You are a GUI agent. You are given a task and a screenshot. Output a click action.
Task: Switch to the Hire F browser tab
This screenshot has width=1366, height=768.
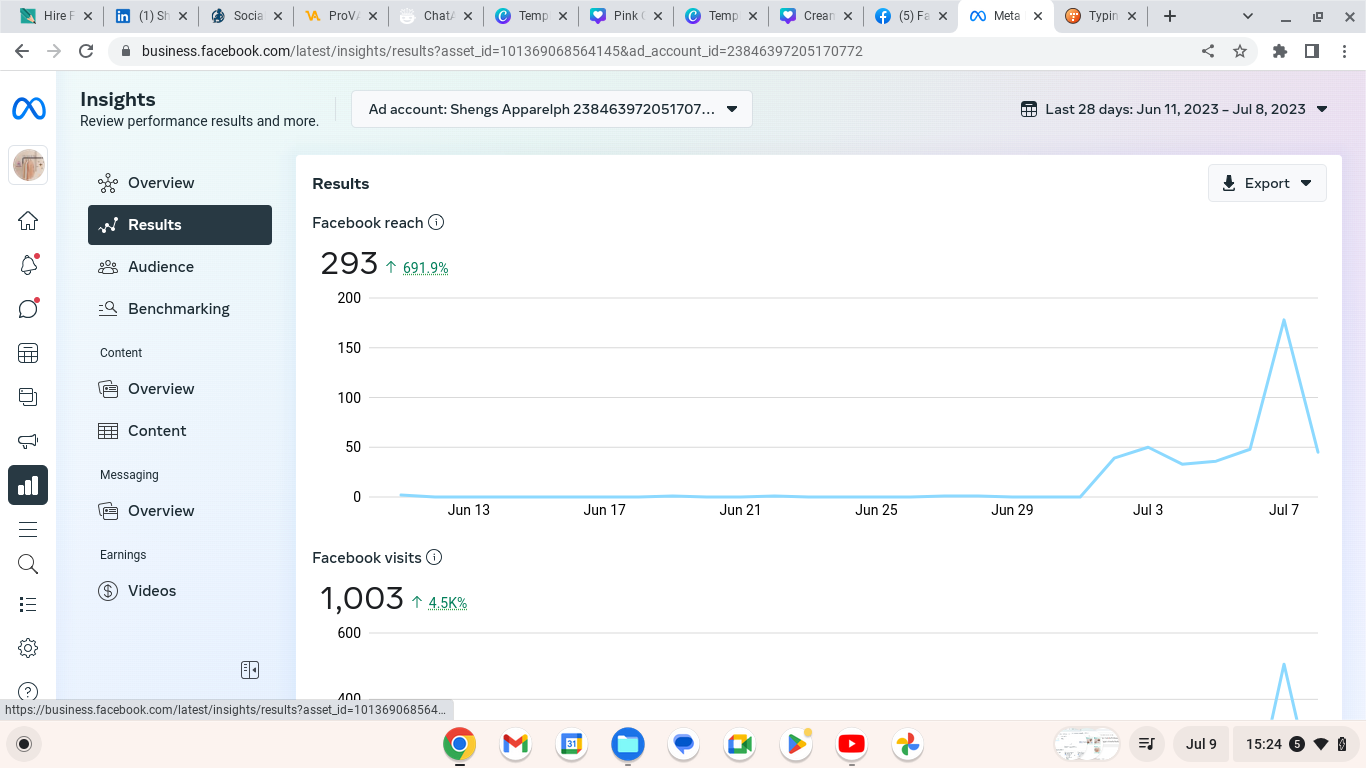point(55,16)
